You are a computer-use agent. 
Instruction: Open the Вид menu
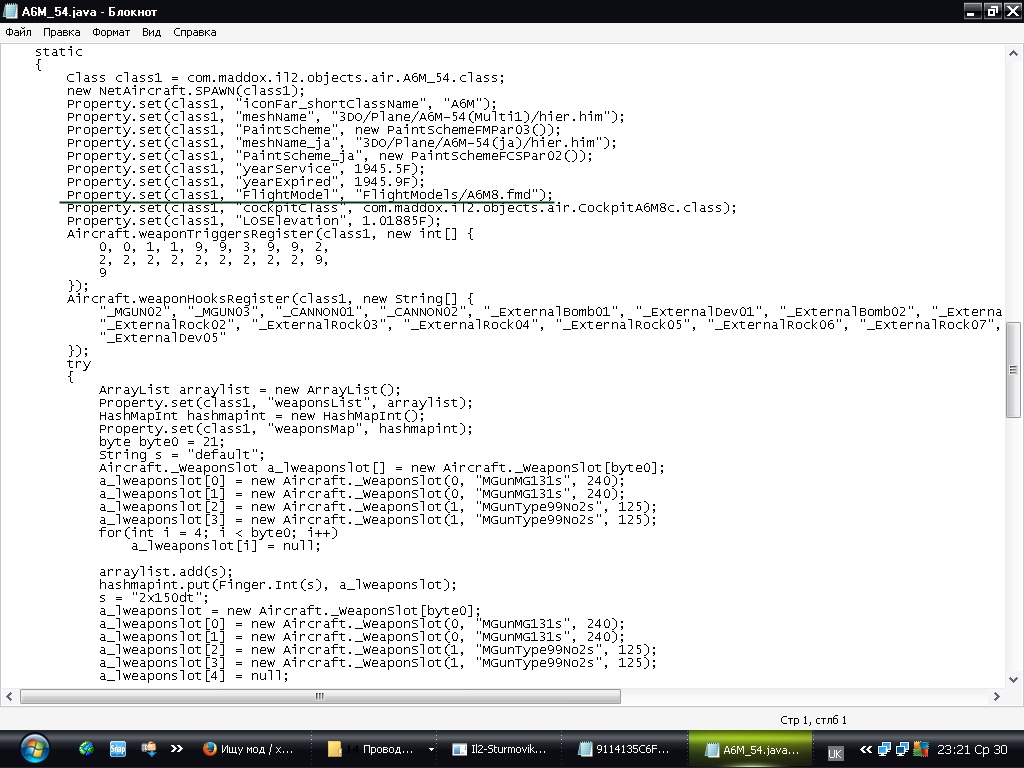pos(152,32)
